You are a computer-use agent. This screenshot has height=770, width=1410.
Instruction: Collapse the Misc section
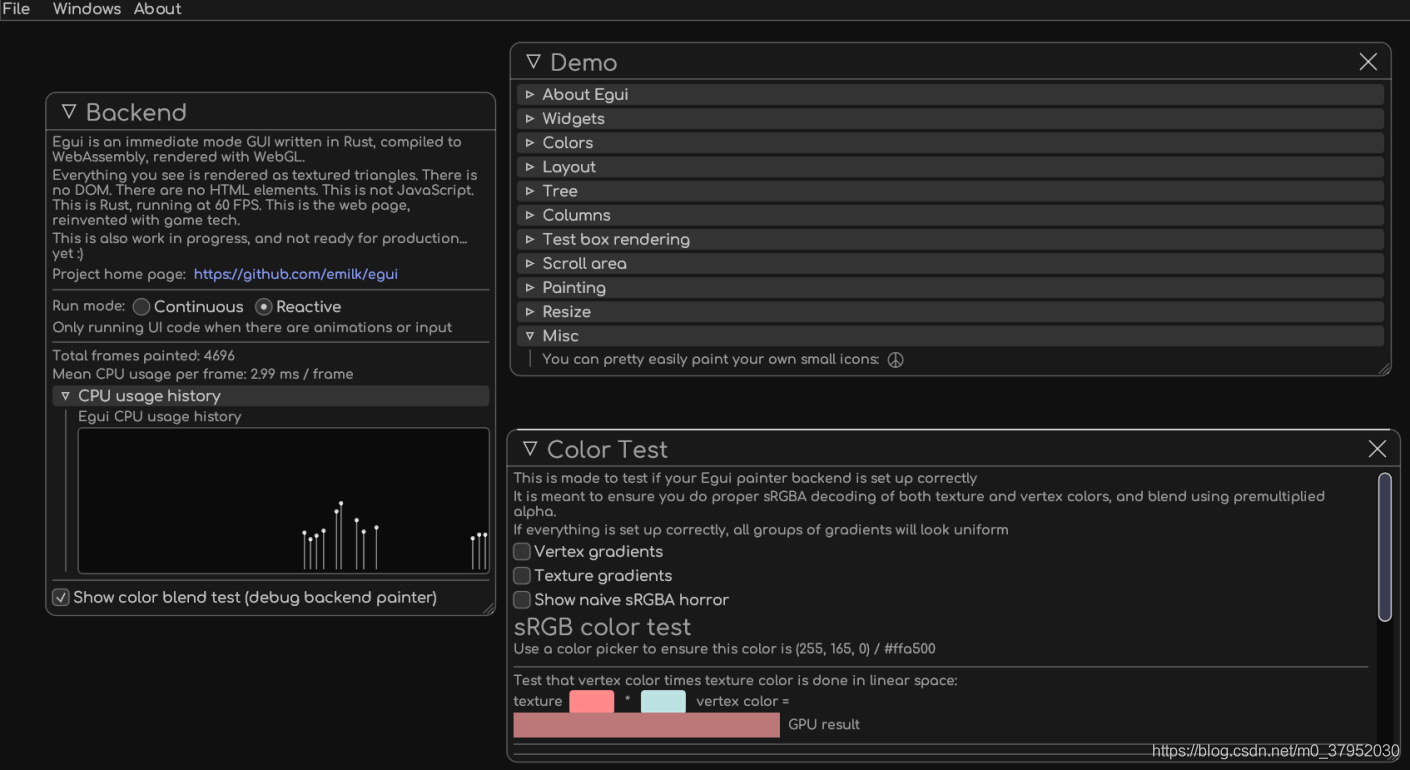[950, 336]
